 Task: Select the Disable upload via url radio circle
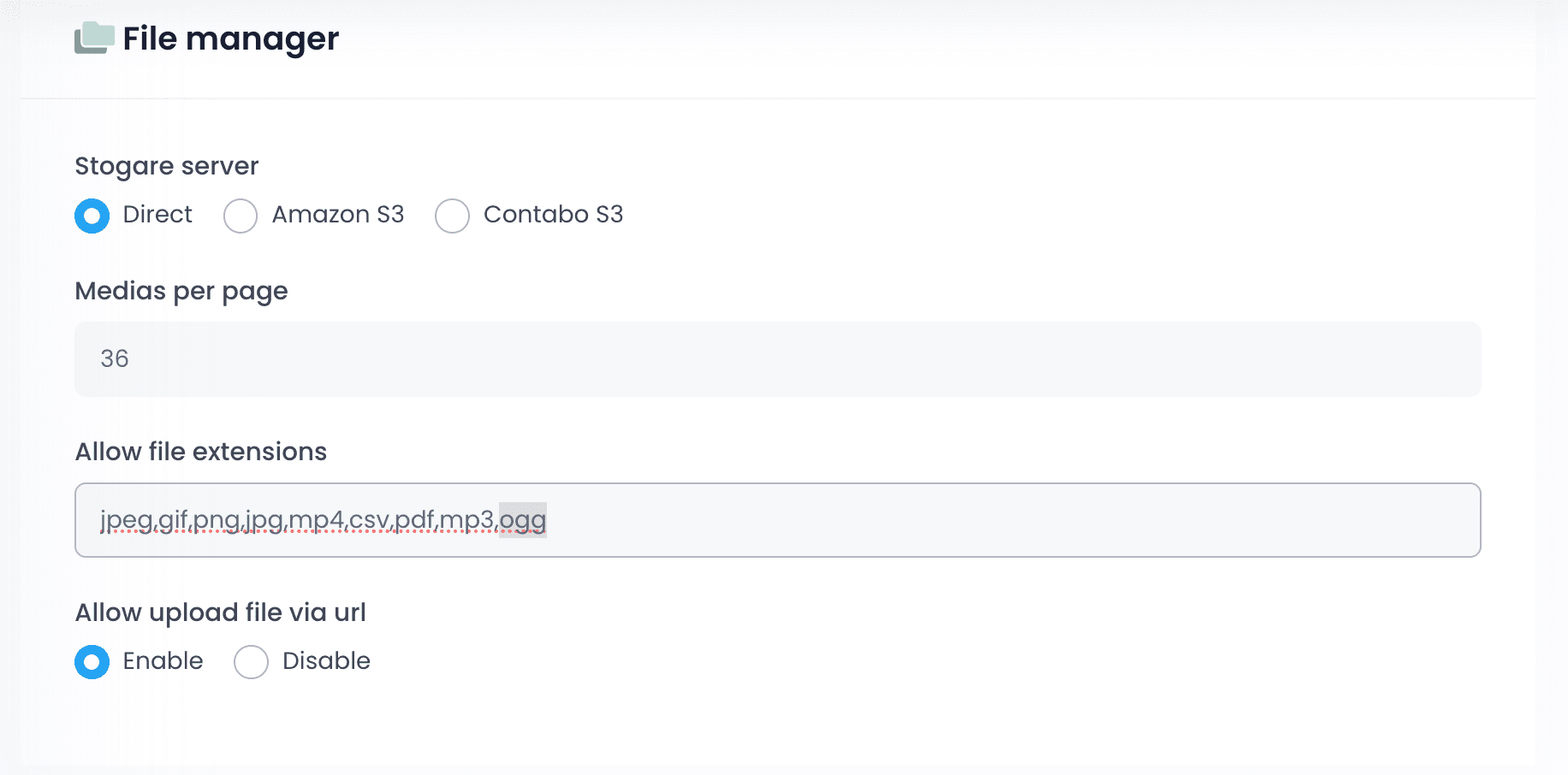tap(251, 662)
